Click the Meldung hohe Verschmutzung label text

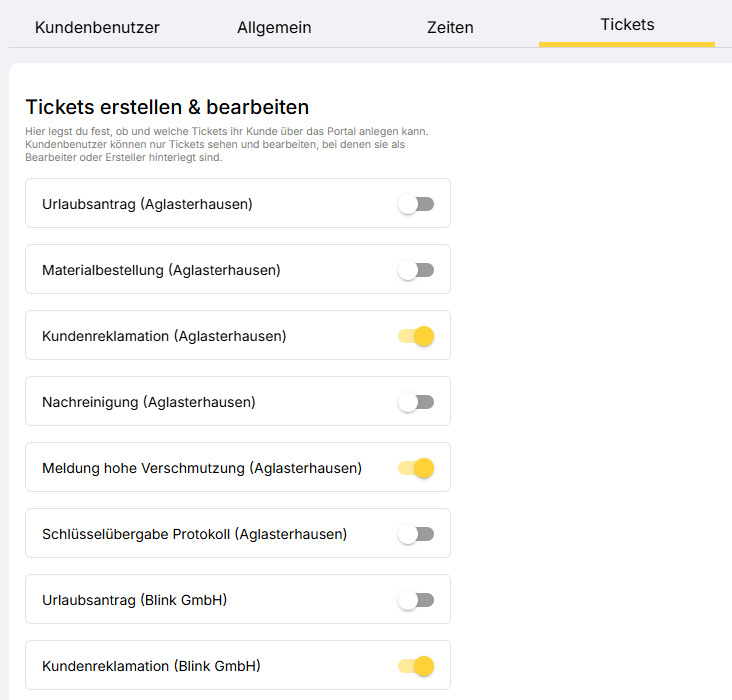click(202, 468)
